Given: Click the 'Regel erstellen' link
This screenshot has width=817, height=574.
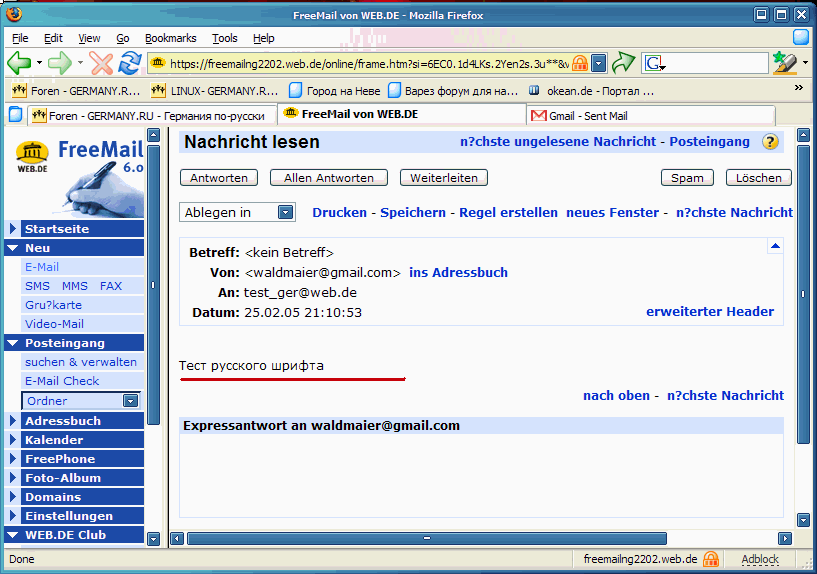Looking at the screenshot, I should (508, 213).
